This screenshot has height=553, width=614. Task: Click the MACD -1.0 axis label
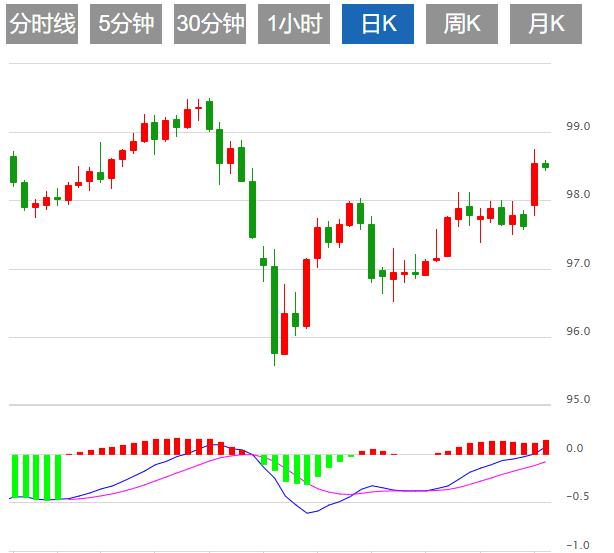pyautogui.click(x=575, y=545)
